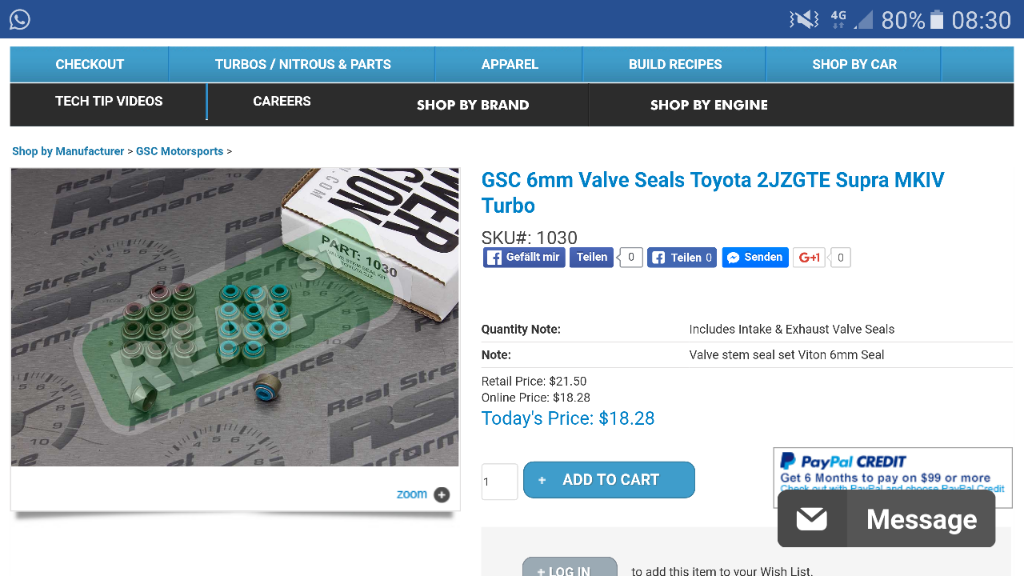Viewport: 1024px width, 576px height.
Task: Open the valve seals product image
Action: pos(235,317)
